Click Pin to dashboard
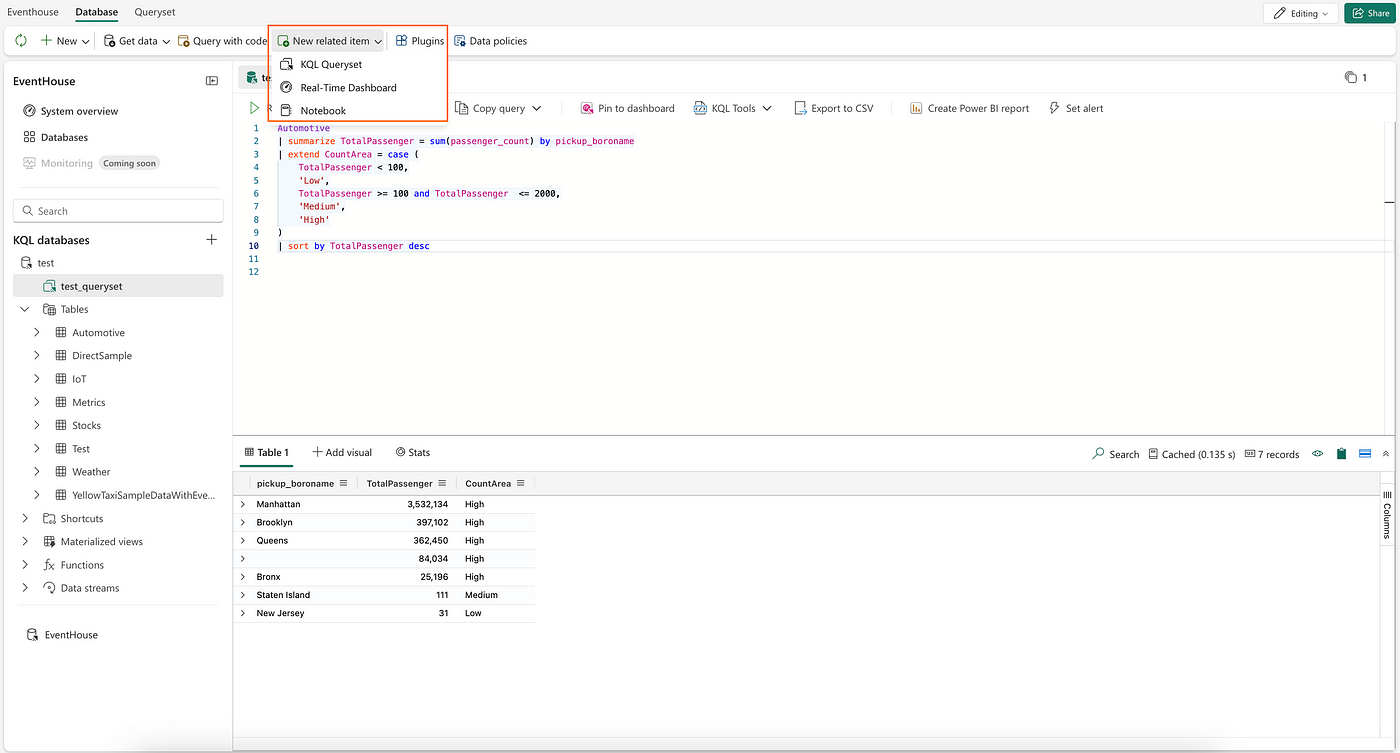The width and height of the screenshot is (1400, 753). [627, 108]
